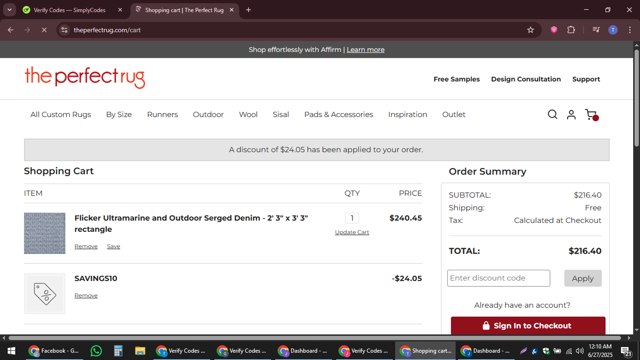640x360 pixels.
Task: Open the Chrome profile avatar
Action: pos(613,30)
